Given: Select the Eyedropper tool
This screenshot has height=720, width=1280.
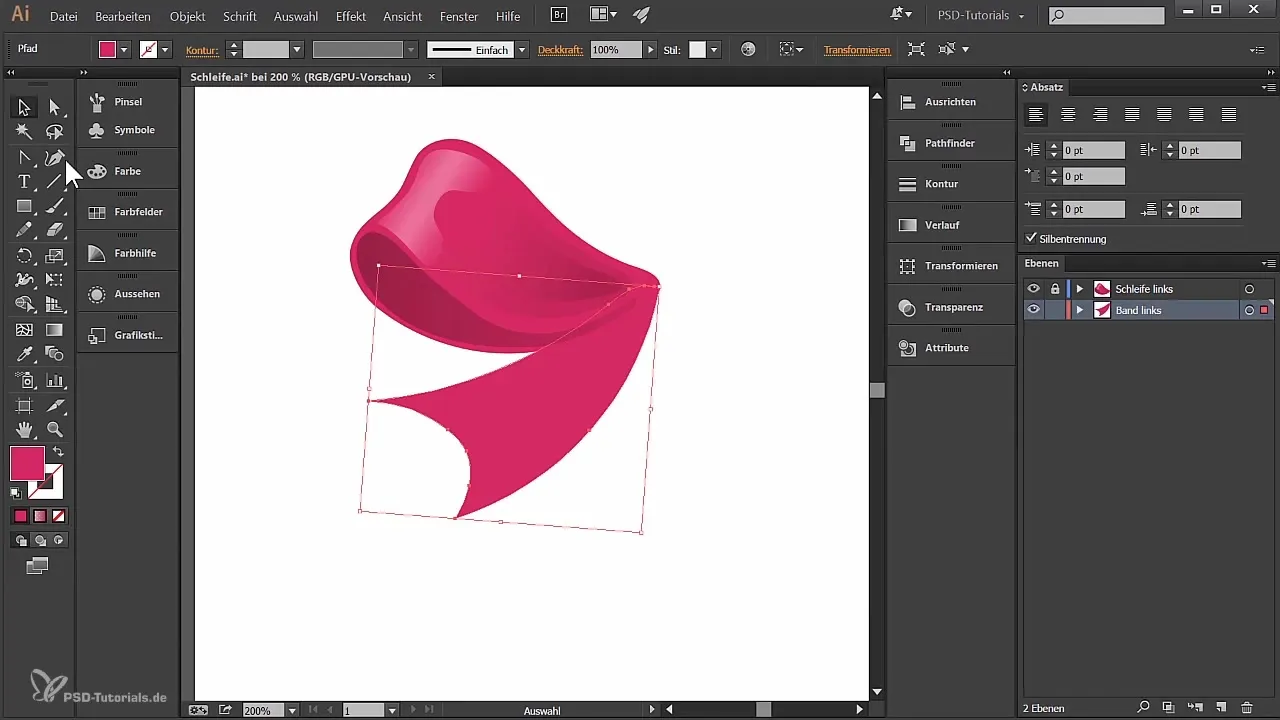Looking at the screenshot, I should 24,354.
